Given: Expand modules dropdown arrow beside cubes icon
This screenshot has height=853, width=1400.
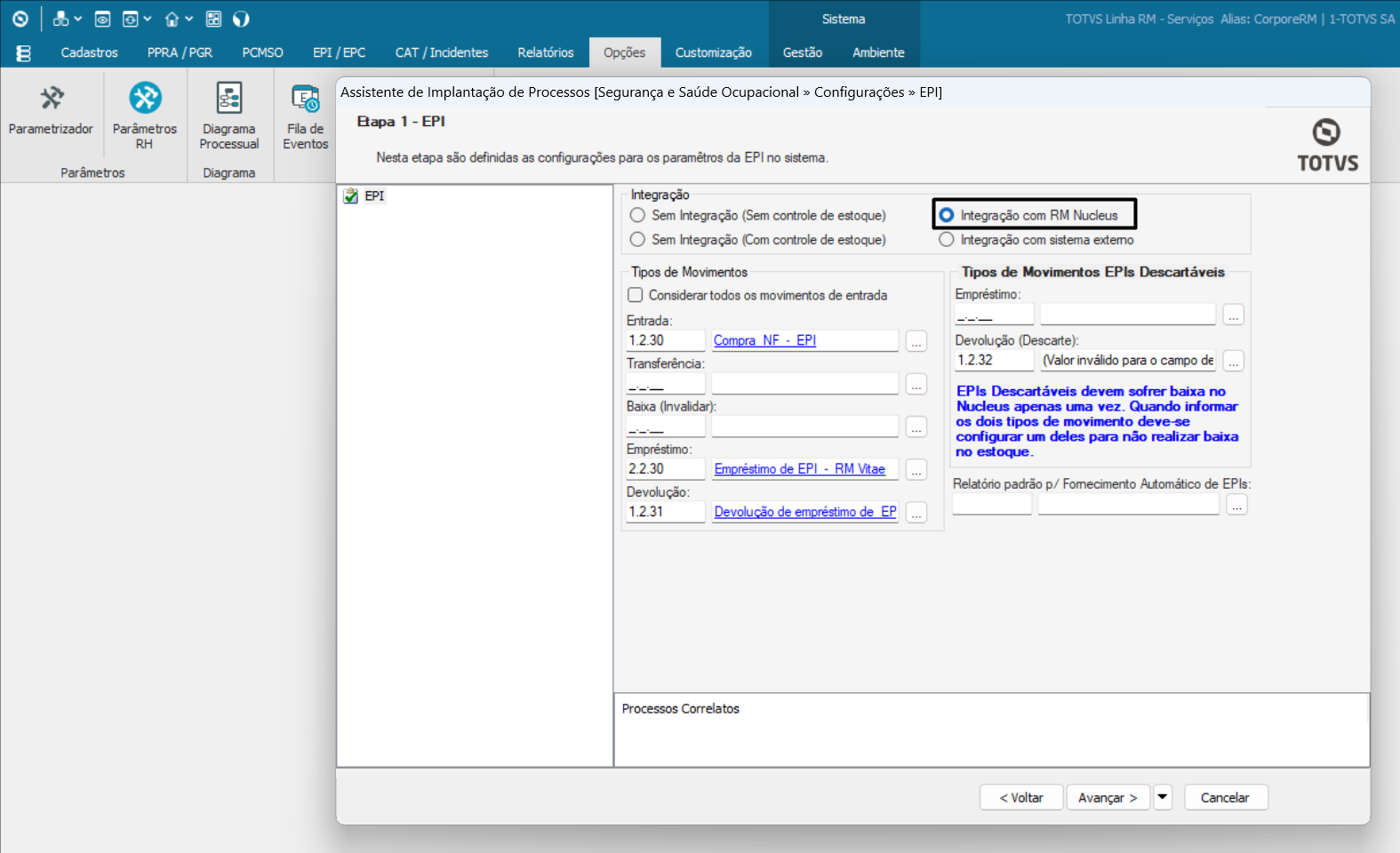Looking at the screenshot, I should pos(78,19).
